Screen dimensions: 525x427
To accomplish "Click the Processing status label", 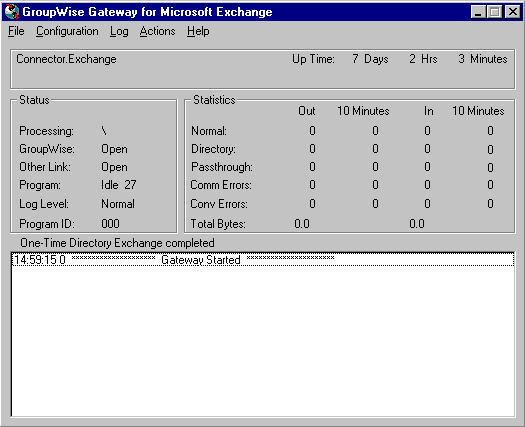I will (46, 131).
